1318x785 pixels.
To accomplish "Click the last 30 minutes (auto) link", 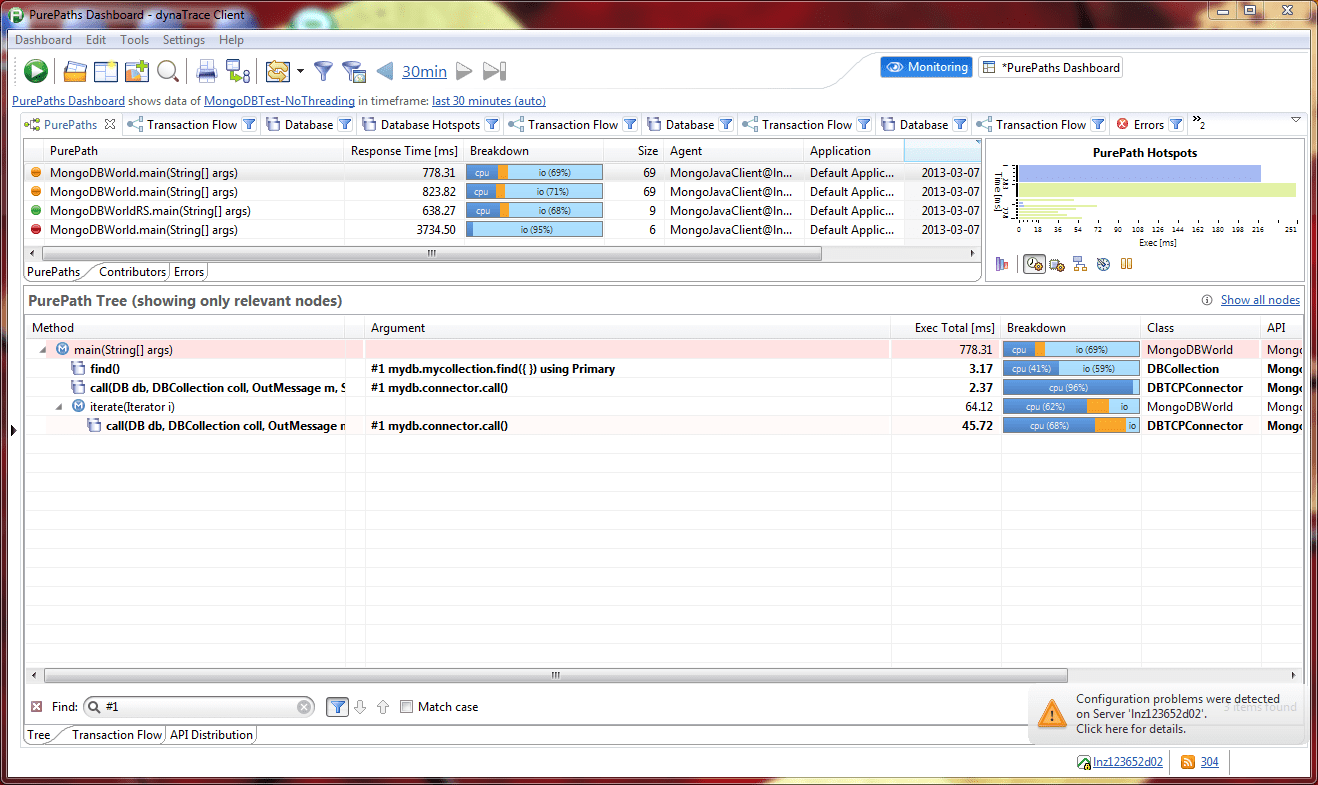I will [x=489, y=101].
